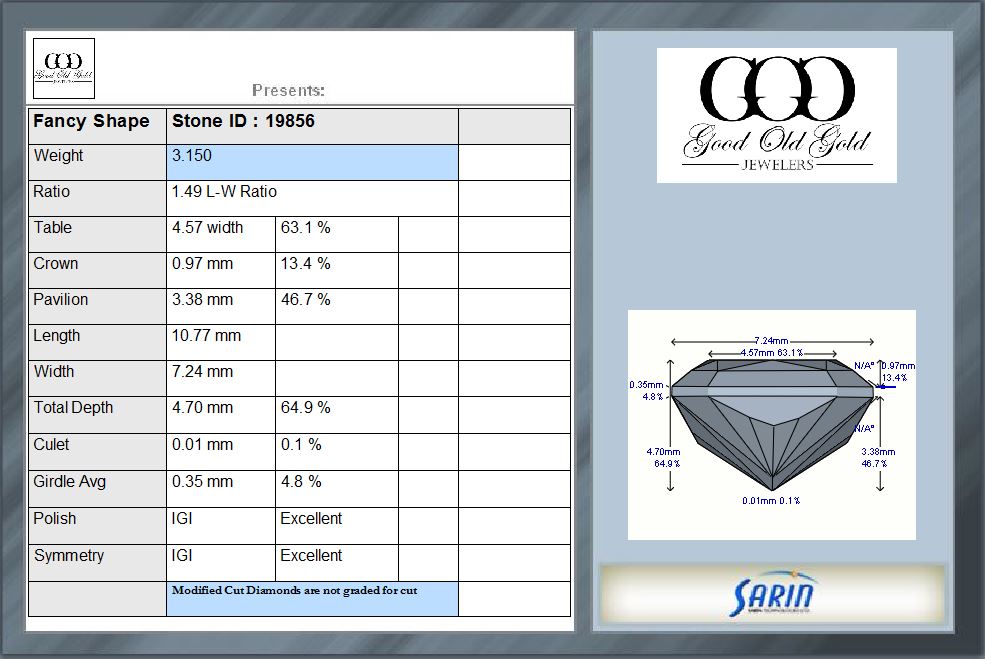
Task: Click the 'Width' row label
Action: [97, 378]
